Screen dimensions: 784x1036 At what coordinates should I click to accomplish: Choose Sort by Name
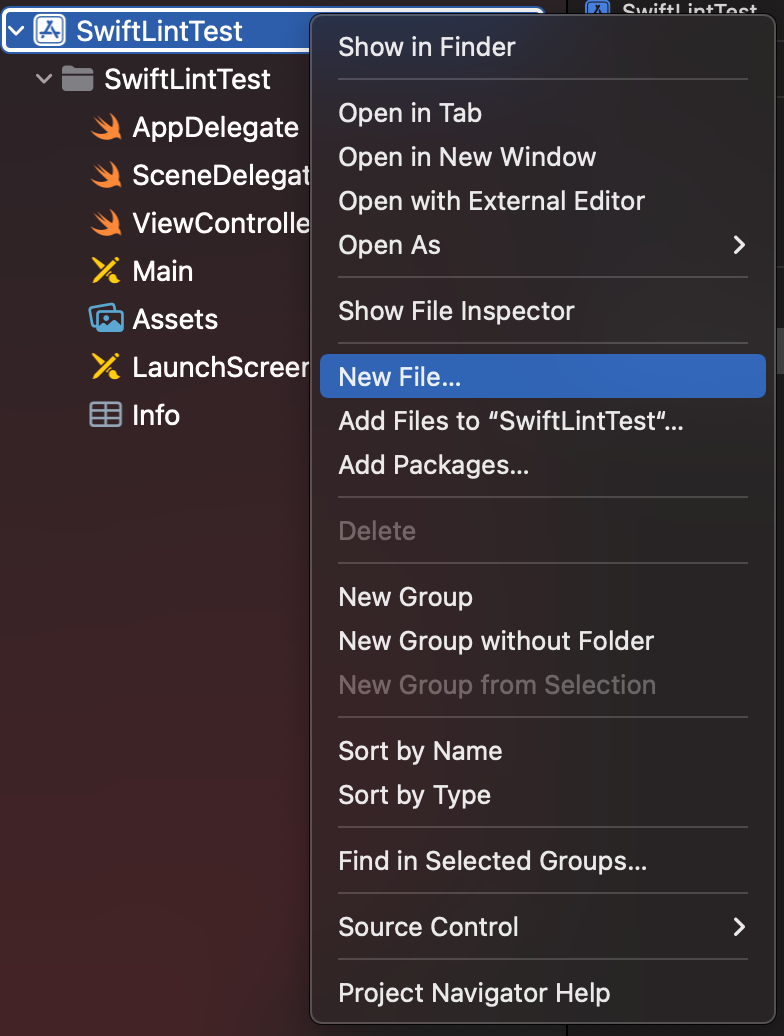pos(542,751)
